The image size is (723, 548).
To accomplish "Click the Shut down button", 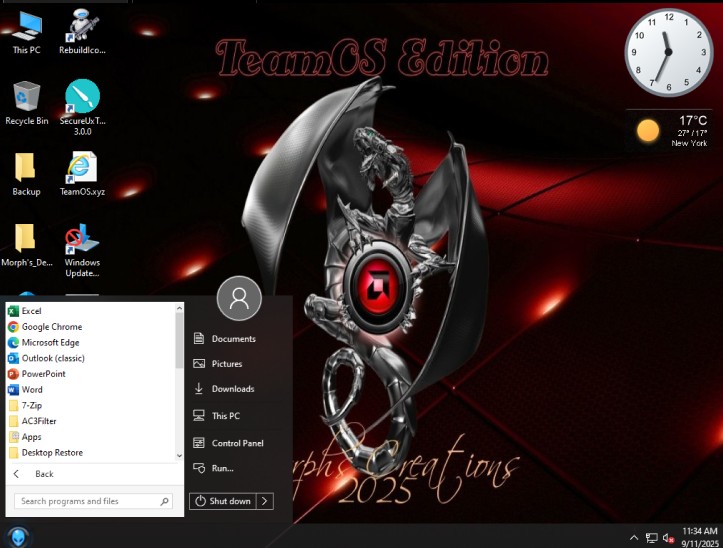I will 223,501.
